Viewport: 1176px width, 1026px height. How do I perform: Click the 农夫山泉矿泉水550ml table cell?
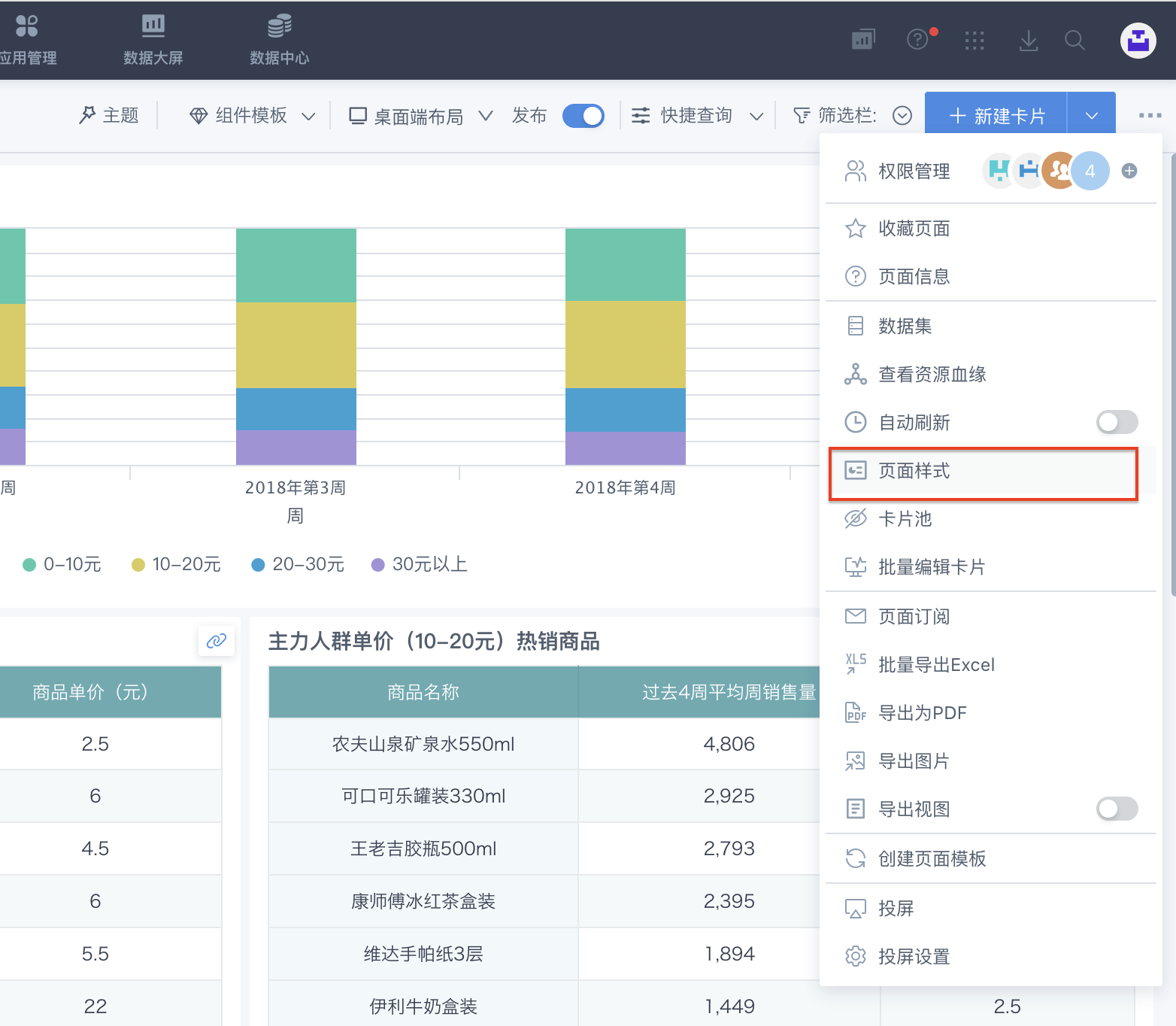point(423,744)
